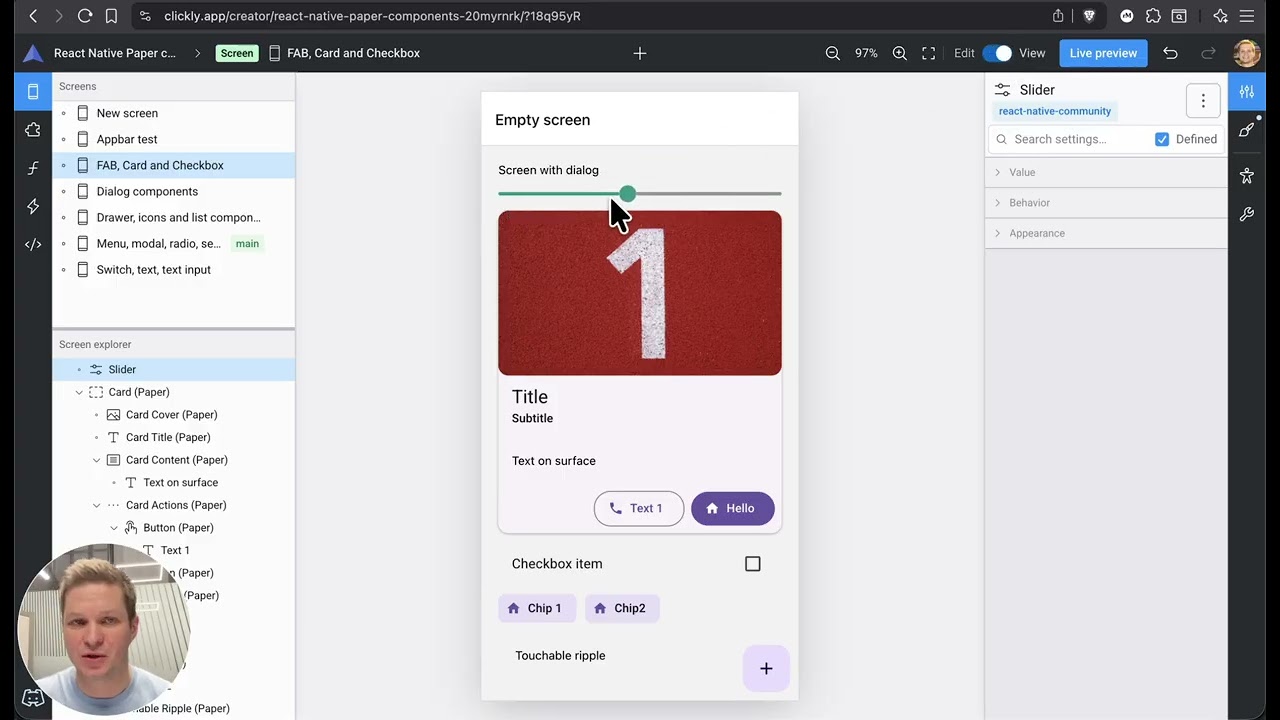
Task: Fit canvas to screen icon
Action: 928,53
